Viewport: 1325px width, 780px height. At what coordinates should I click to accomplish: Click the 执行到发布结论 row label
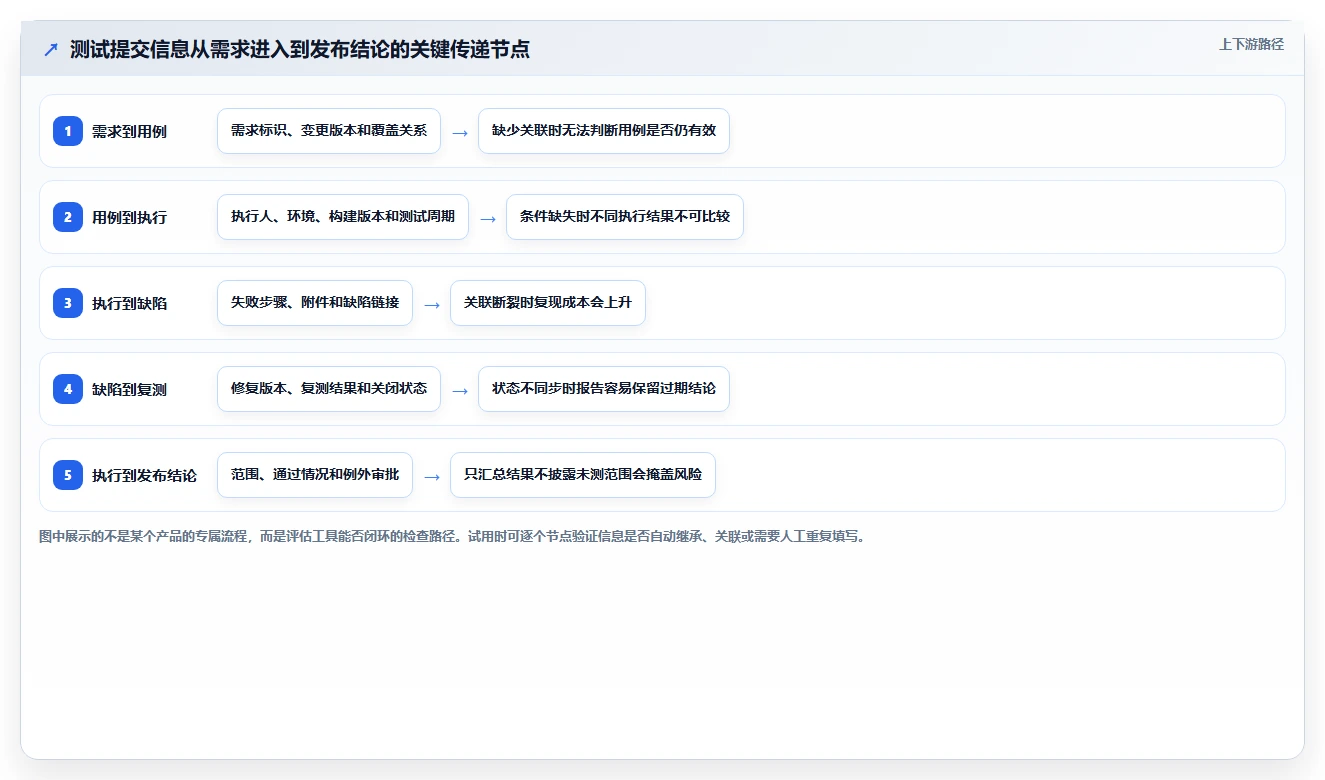click(x=144, y=476)
